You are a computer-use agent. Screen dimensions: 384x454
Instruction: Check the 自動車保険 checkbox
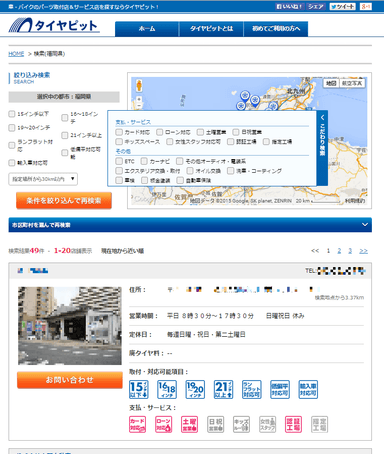point(180,180)
